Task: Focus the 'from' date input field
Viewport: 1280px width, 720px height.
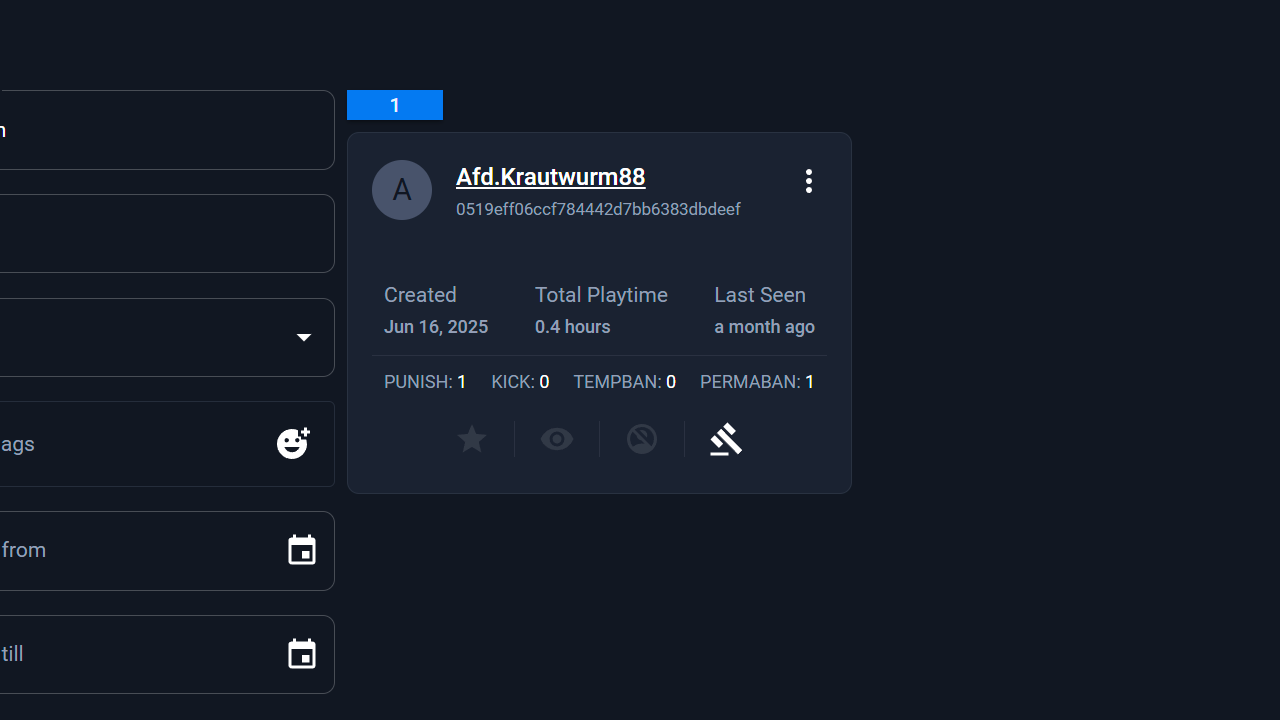Action: [130, 551]
